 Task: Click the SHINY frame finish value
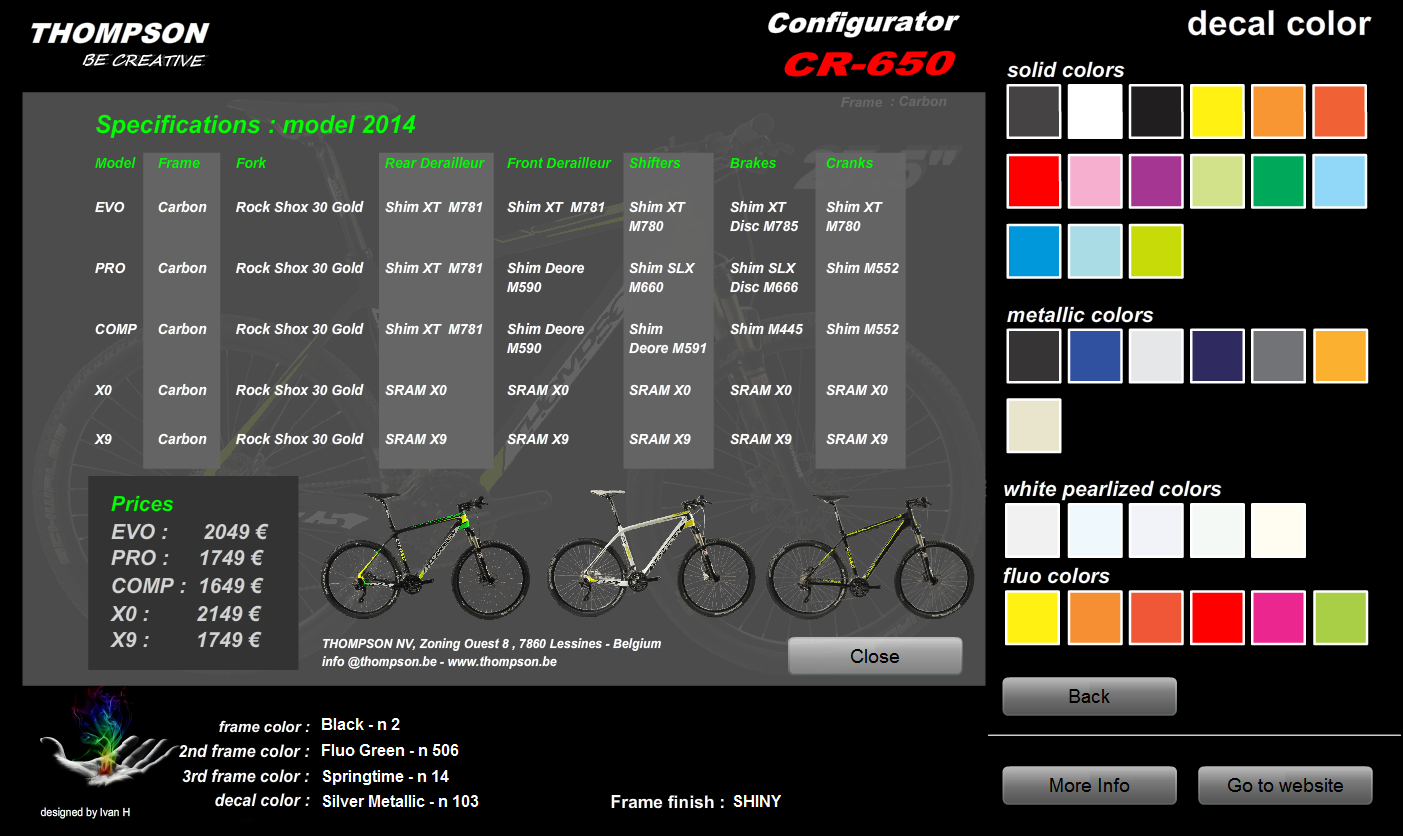click(x=757, y=801)
